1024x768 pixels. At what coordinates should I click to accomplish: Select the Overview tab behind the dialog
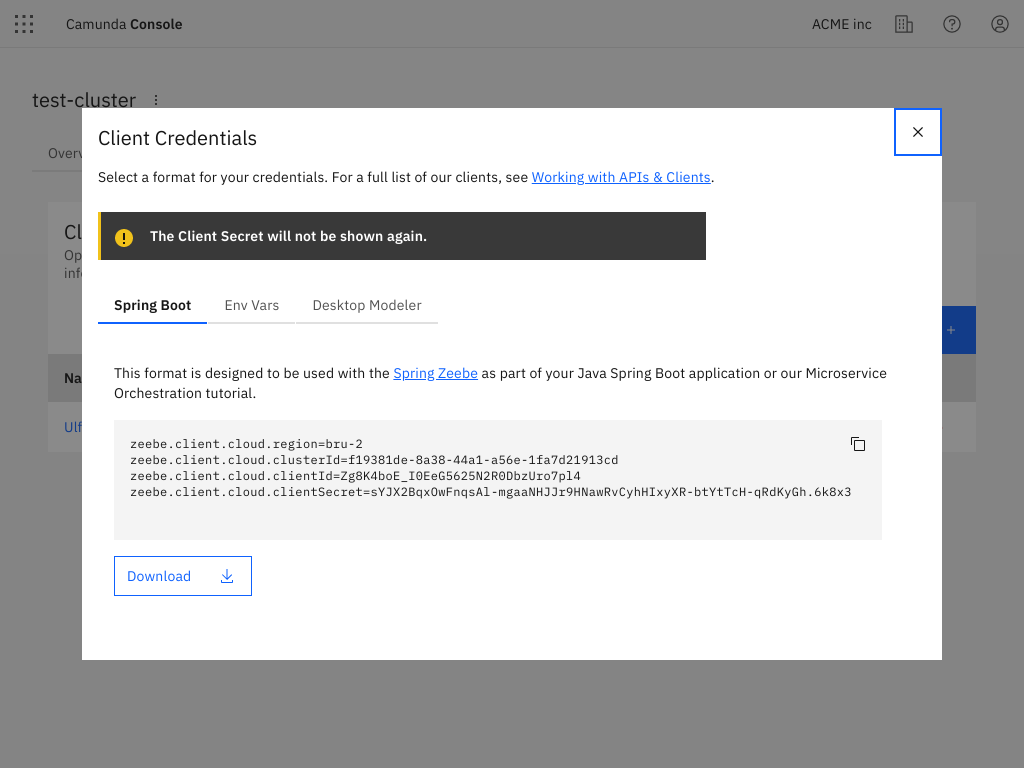(64, 154)
